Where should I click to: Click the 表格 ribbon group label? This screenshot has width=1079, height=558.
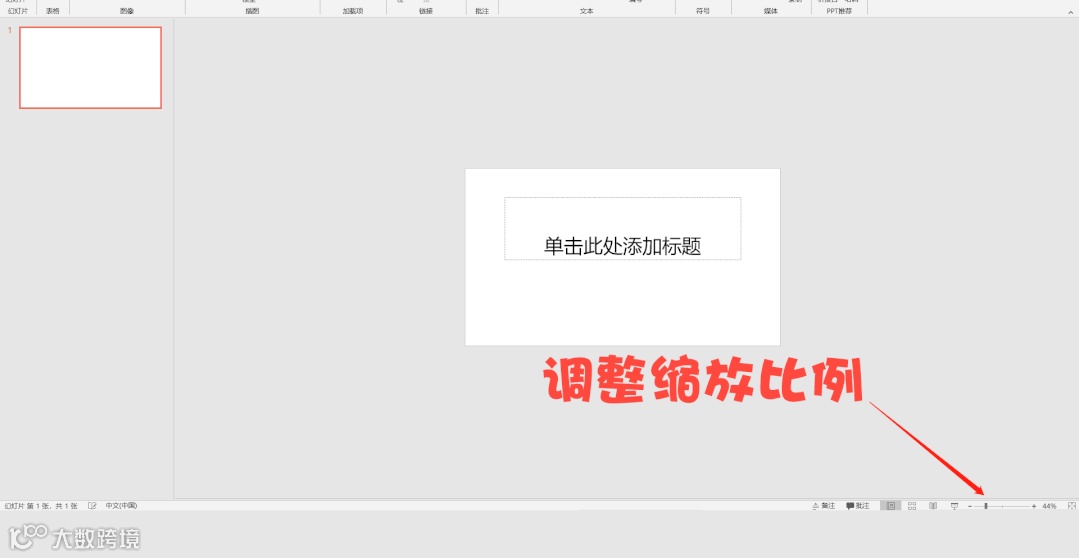(x=53, y=11)
